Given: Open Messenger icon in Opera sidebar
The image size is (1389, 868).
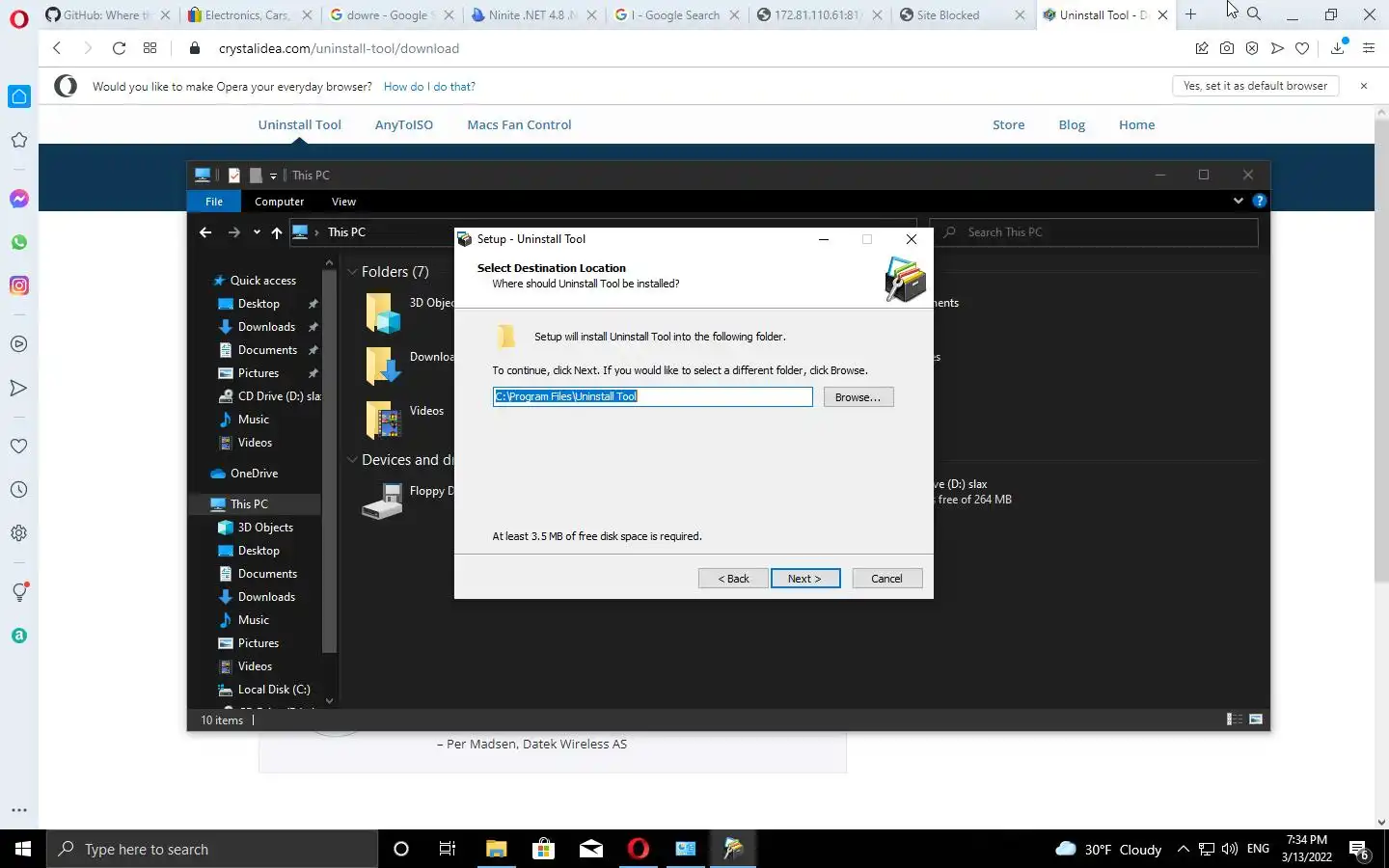Looking at the screenshot, I should (x=18, y=199).
